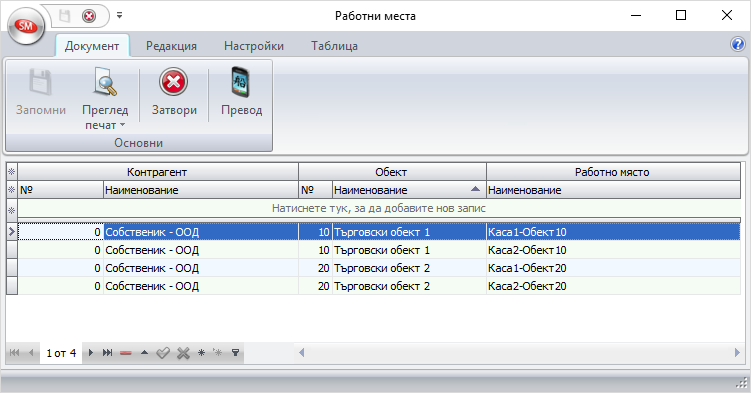Confirm edit with the checkmark navigator icon

click(163, 353)
